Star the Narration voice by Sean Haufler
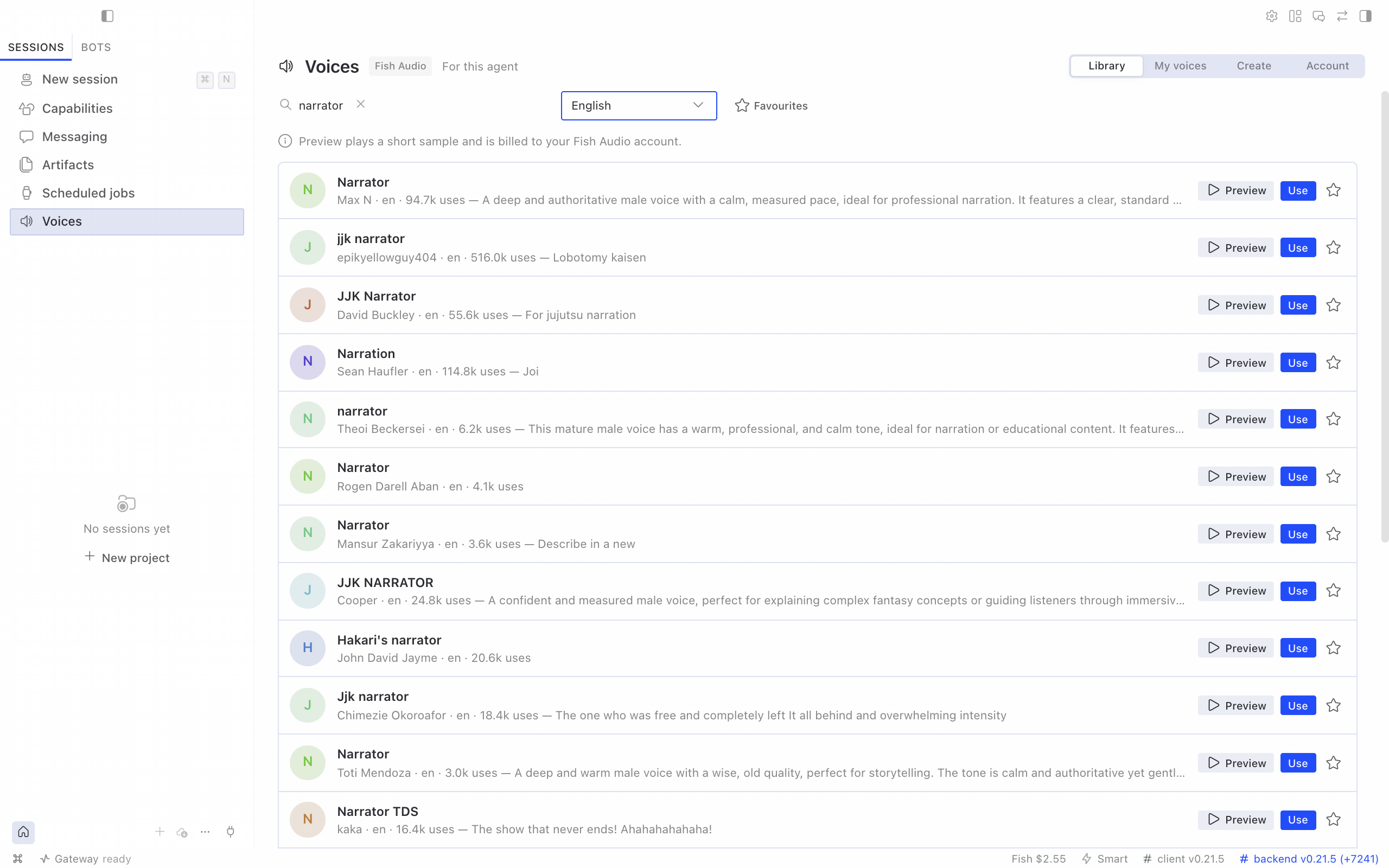This screenshot has height=868, width=1389. 1333,362
